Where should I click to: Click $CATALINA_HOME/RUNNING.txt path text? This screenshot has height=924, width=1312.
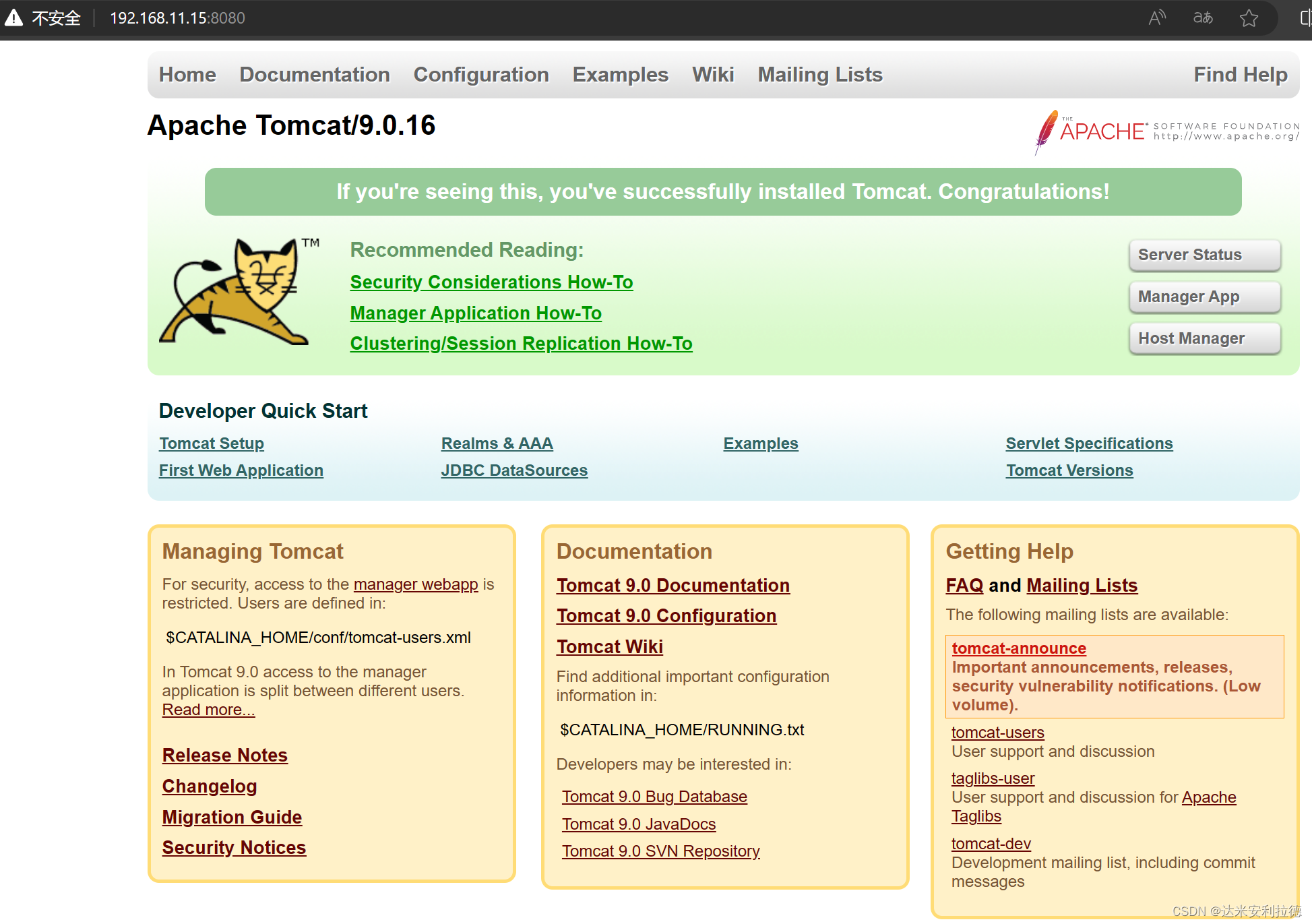[x=682, y=730]
